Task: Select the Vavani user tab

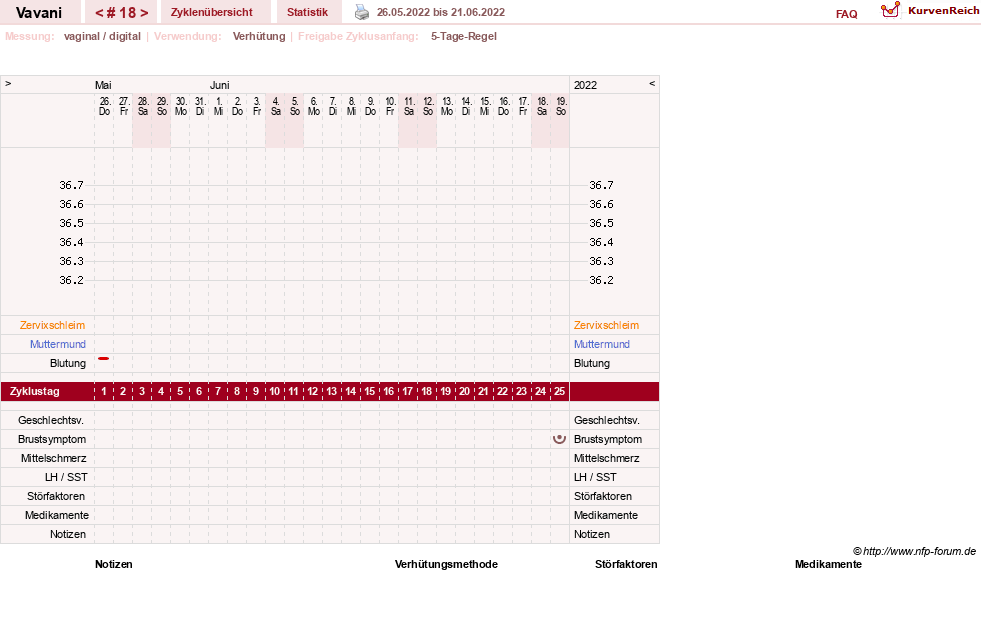Action: tap(39, 13)
